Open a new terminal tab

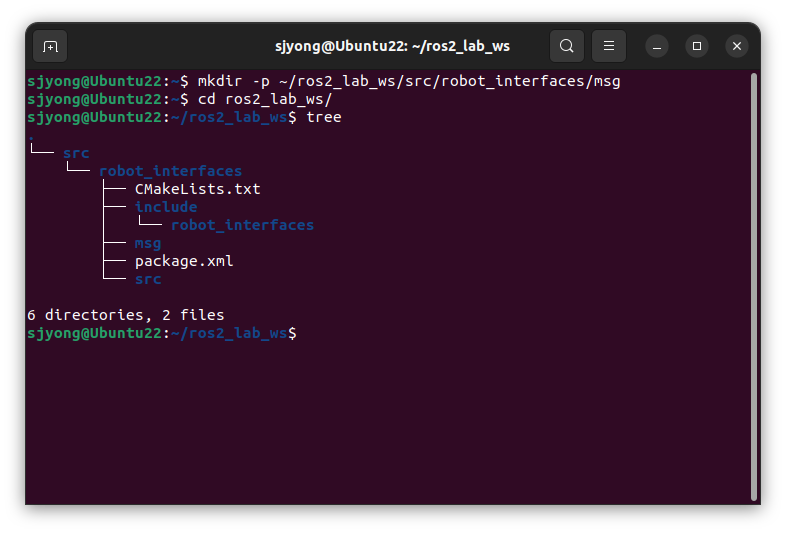click(x=50, y=46)
